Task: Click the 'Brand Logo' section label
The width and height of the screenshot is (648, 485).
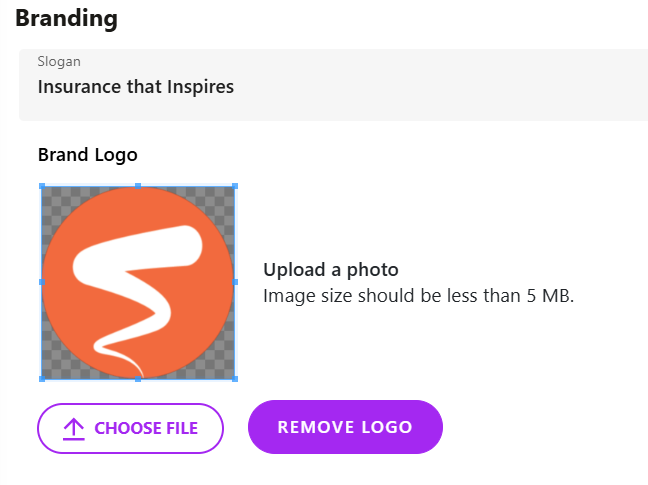Action: pos(88,155)
